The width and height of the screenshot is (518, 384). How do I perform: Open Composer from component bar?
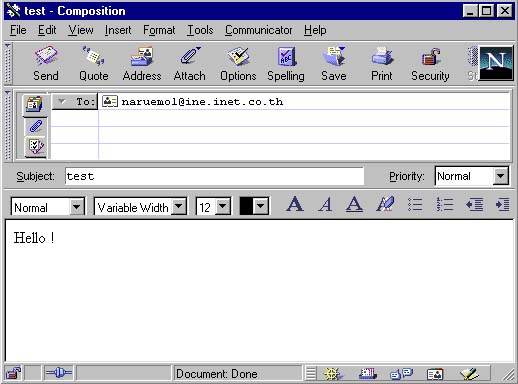[469, 374]
